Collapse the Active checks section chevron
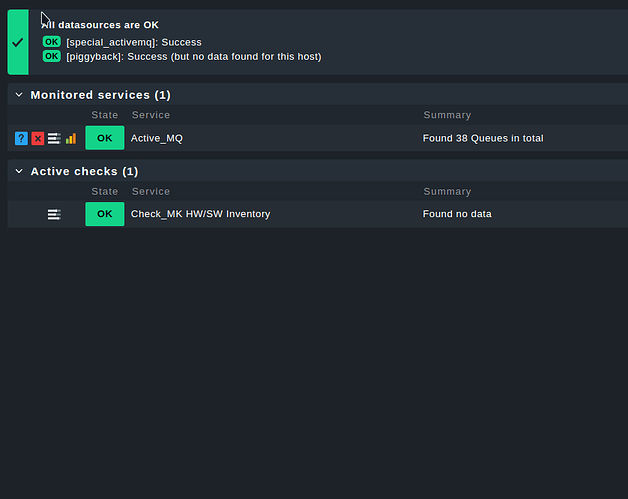 [18, 171]
